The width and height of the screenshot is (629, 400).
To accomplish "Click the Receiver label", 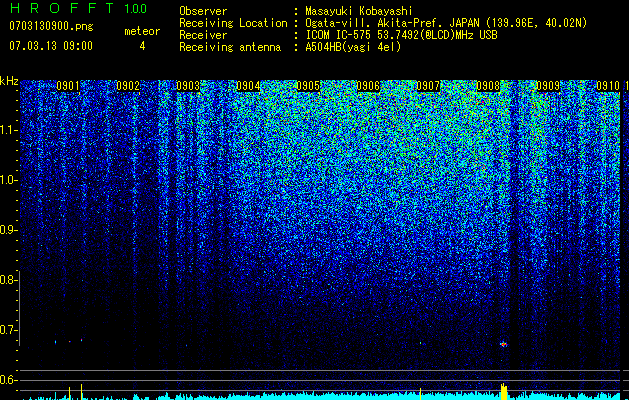I will point(203,35).
